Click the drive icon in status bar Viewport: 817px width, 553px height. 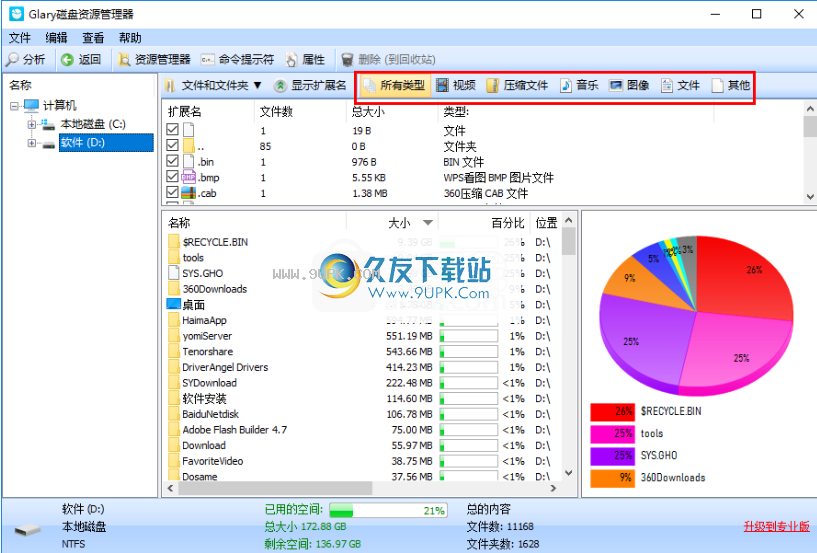28,531
